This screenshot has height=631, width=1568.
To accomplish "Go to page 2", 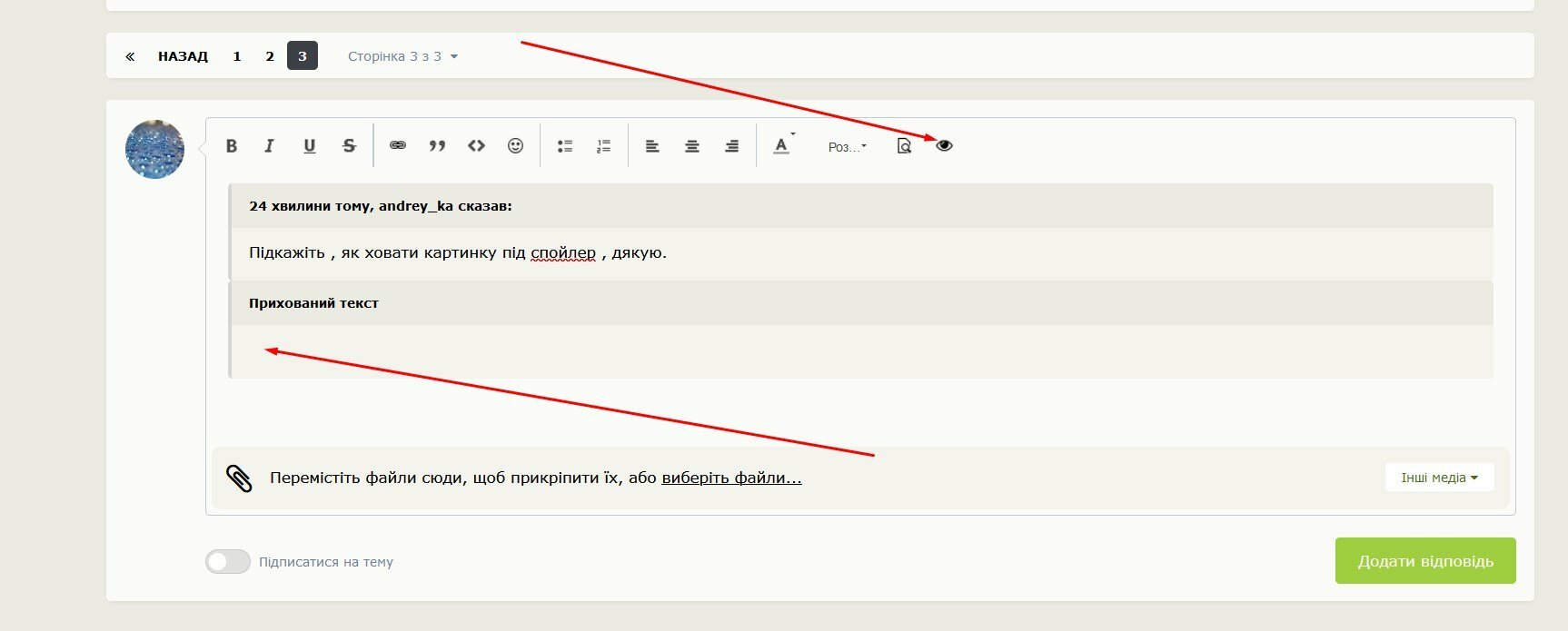I will [270, 56].
